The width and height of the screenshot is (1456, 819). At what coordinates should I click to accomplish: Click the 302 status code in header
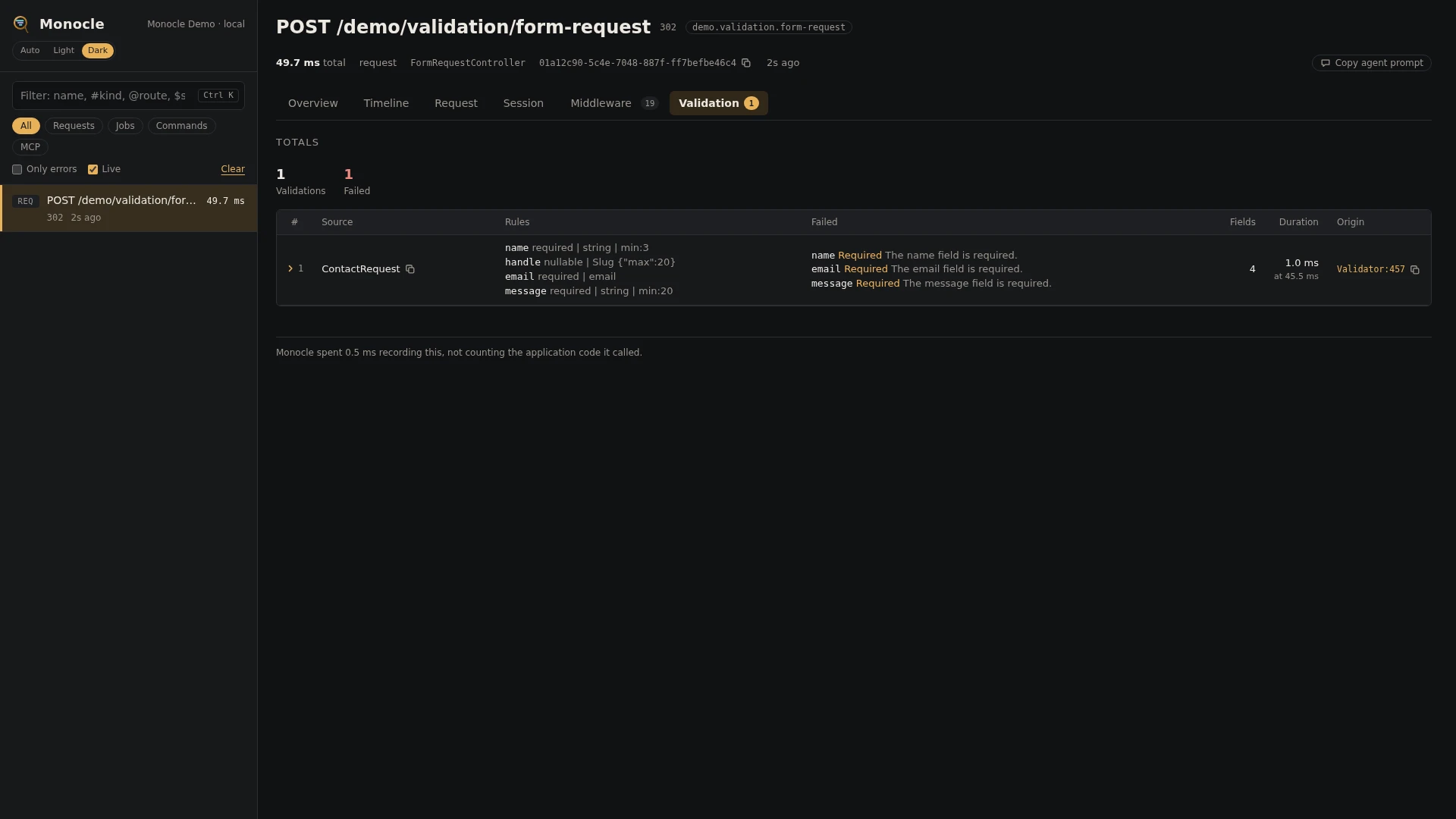(667, 27)
